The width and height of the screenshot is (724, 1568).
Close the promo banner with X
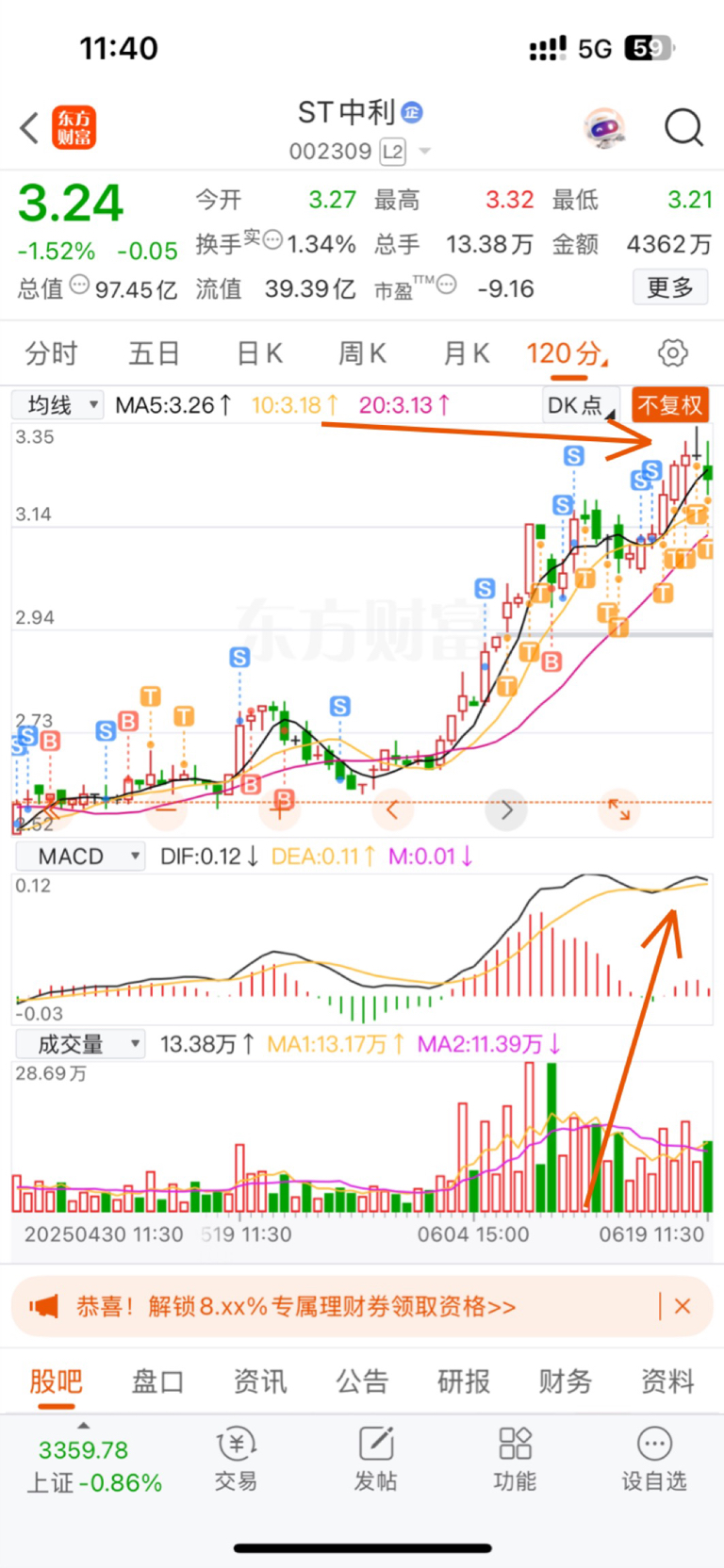(x=683, y=1306)
